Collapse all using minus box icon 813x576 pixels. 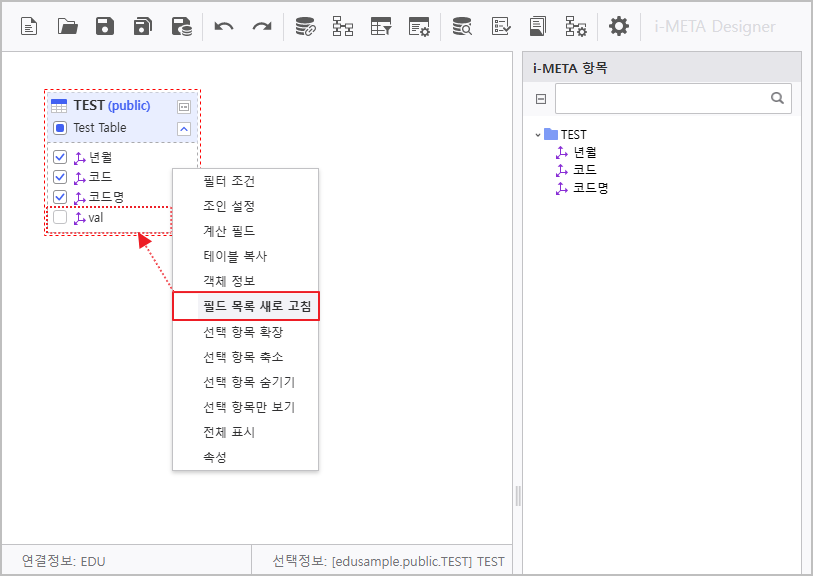[x=541, y=99]
